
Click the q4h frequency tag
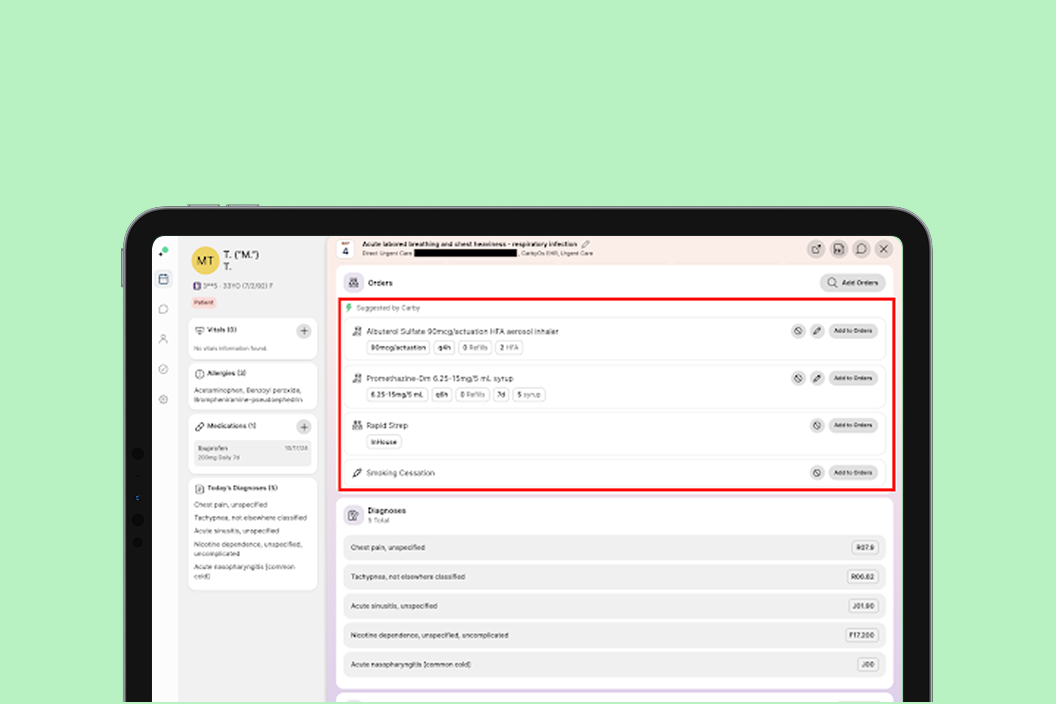click(x=444, y=348)
